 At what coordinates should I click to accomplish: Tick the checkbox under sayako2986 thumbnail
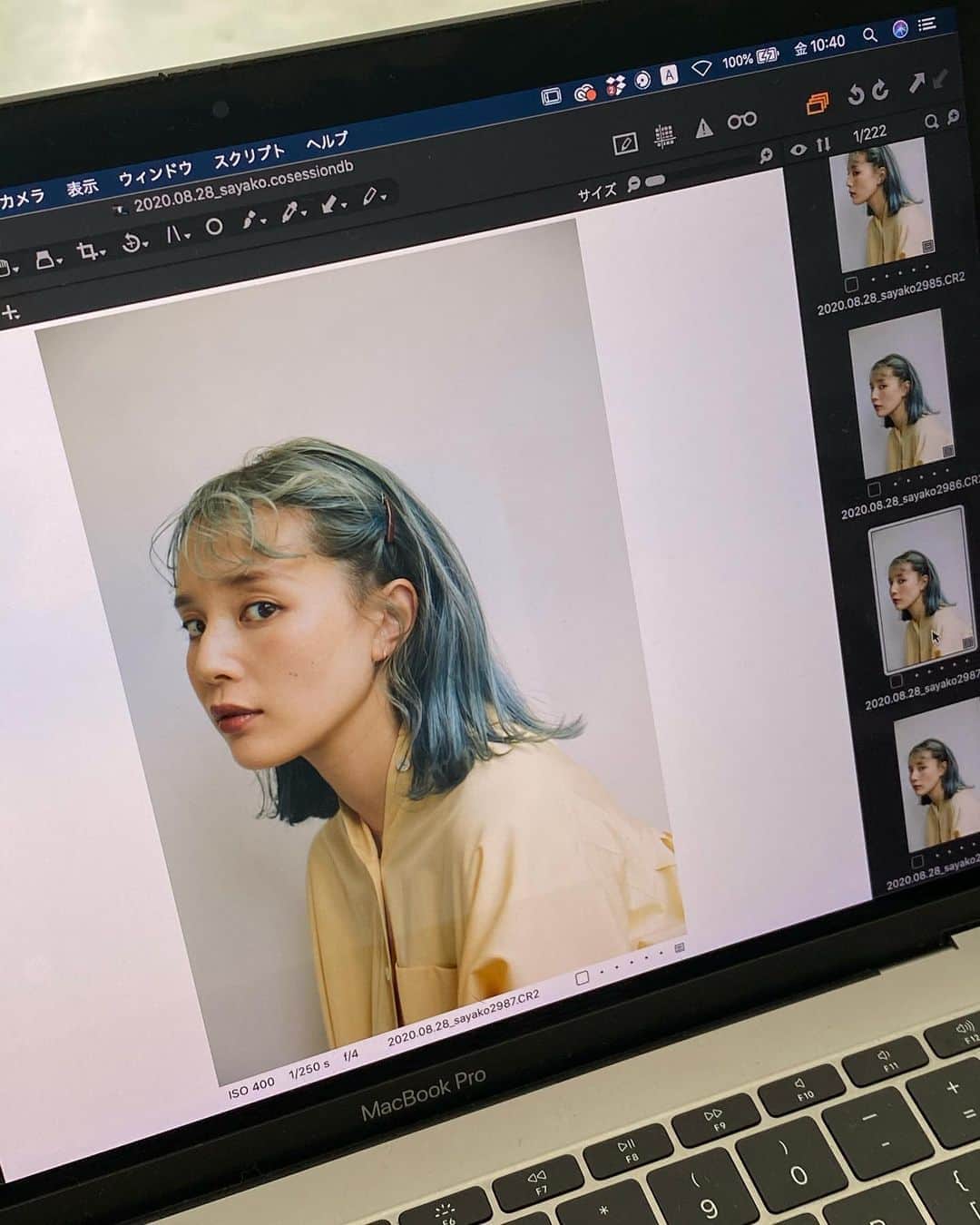click(x=874, y=490)
